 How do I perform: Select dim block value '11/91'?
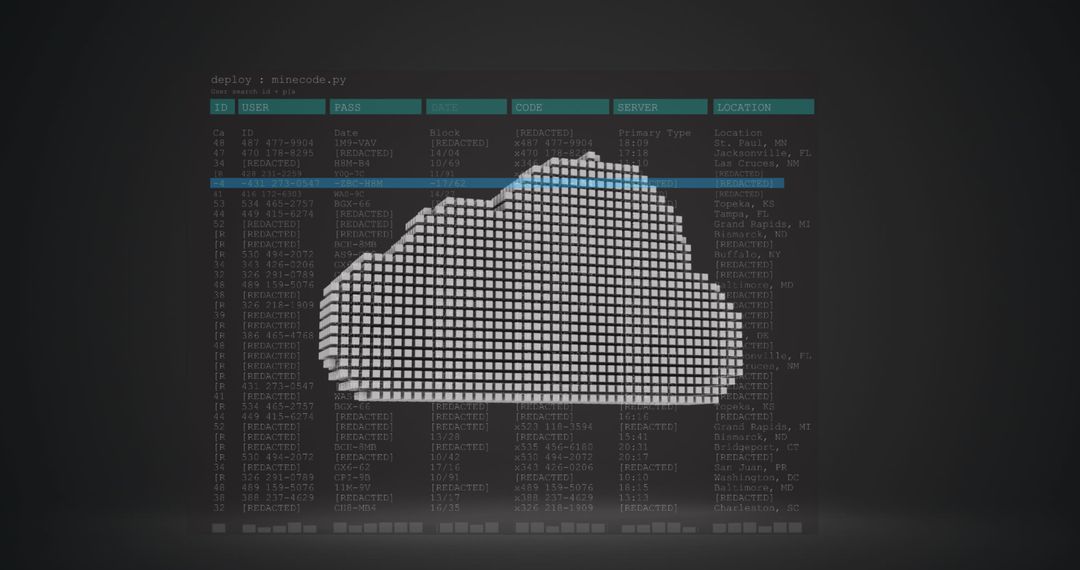coord(442,174)
